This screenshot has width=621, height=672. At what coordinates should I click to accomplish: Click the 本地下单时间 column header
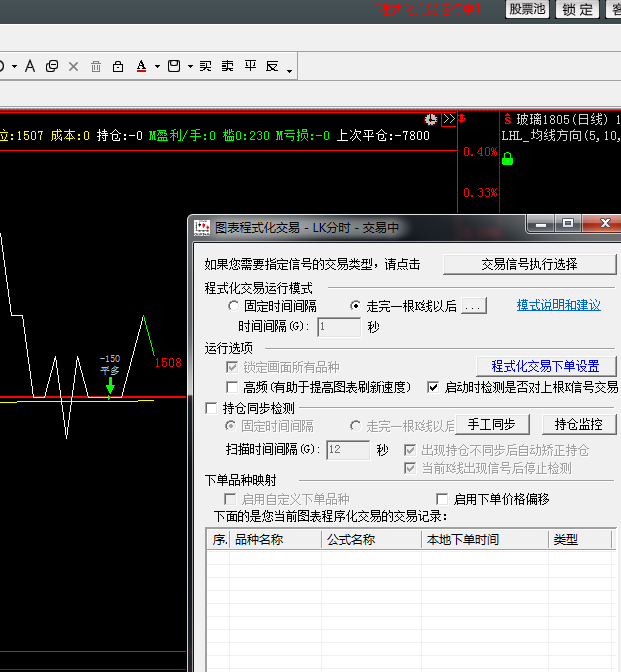pos(462,540)
